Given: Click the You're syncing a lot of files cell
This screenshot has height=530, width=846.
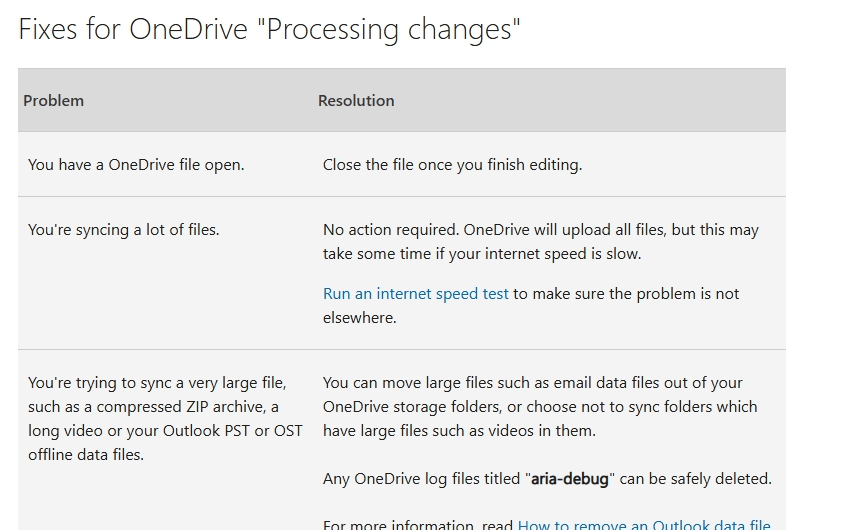Looking at the screenshot, I should click(x=124, y=230).
